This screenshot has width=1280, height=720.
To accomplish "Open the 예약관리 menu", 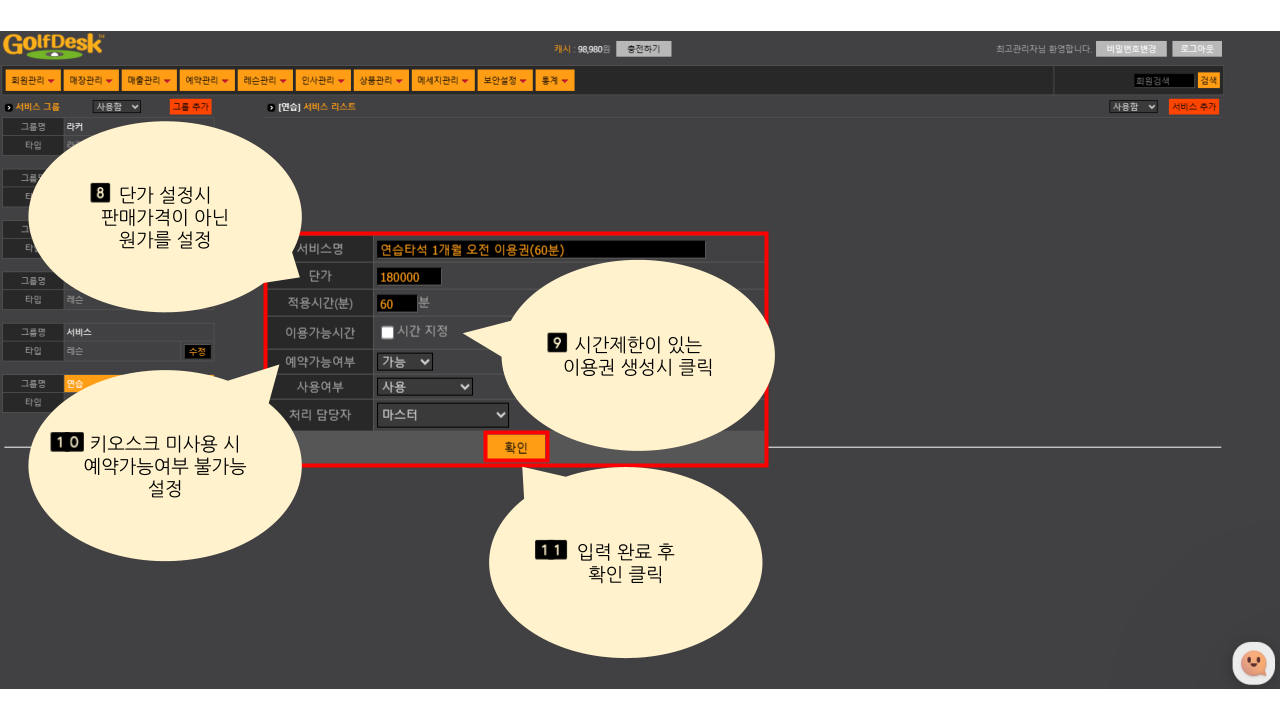I will coord(207,80).
